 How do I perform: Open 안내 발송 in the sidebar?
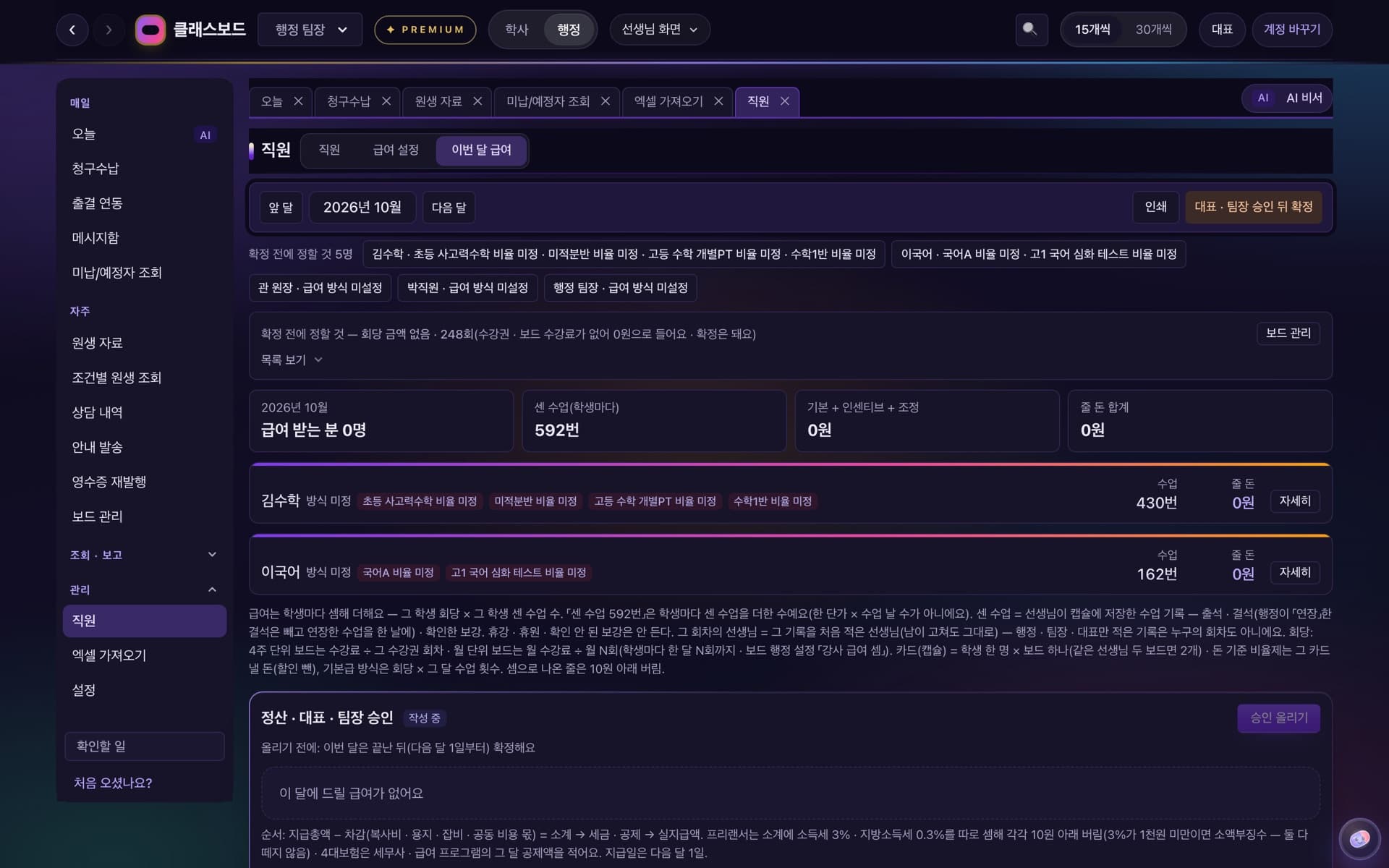point(144,447)
